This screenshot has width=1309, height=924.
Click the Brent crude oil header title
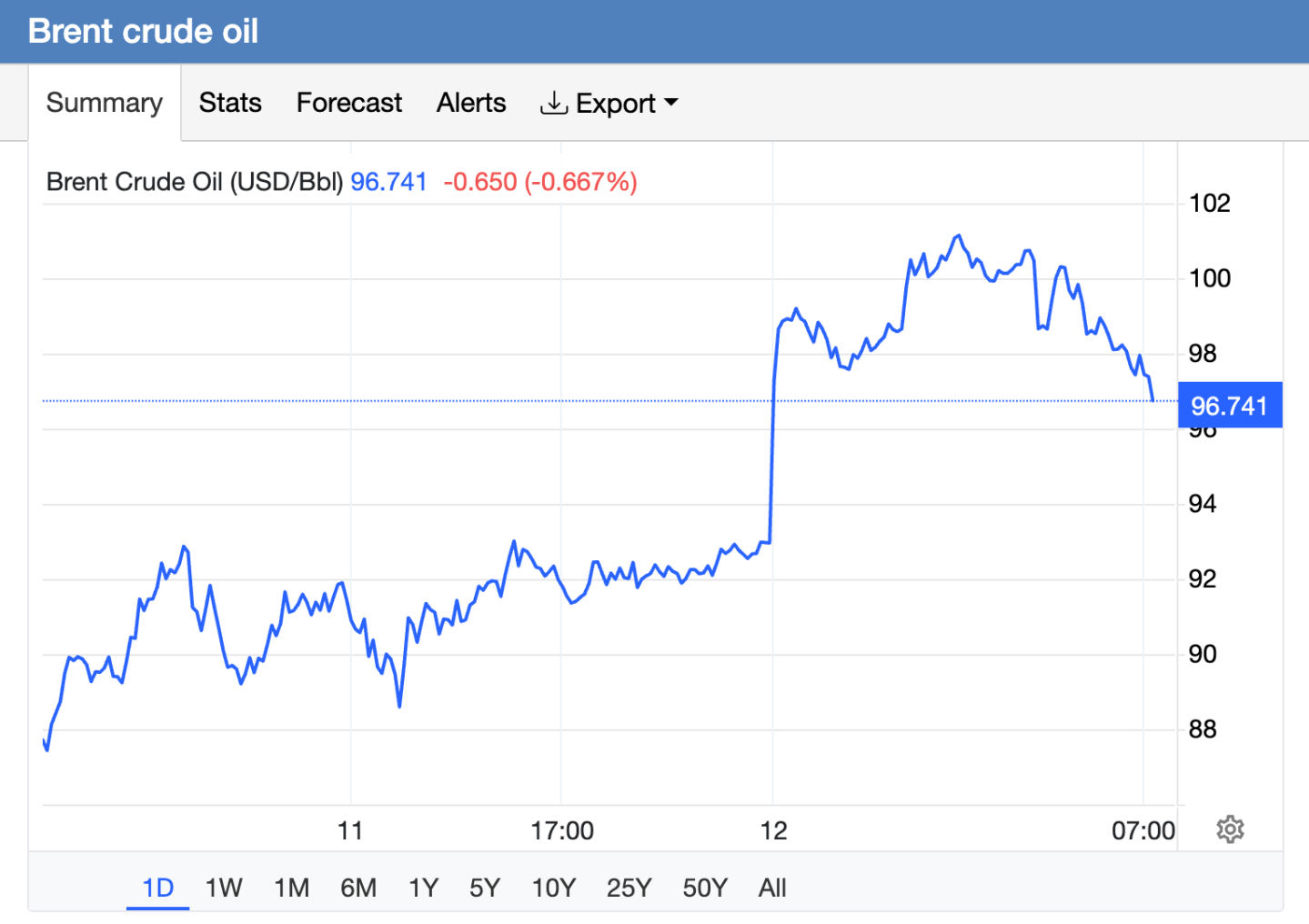click(144, 31)
